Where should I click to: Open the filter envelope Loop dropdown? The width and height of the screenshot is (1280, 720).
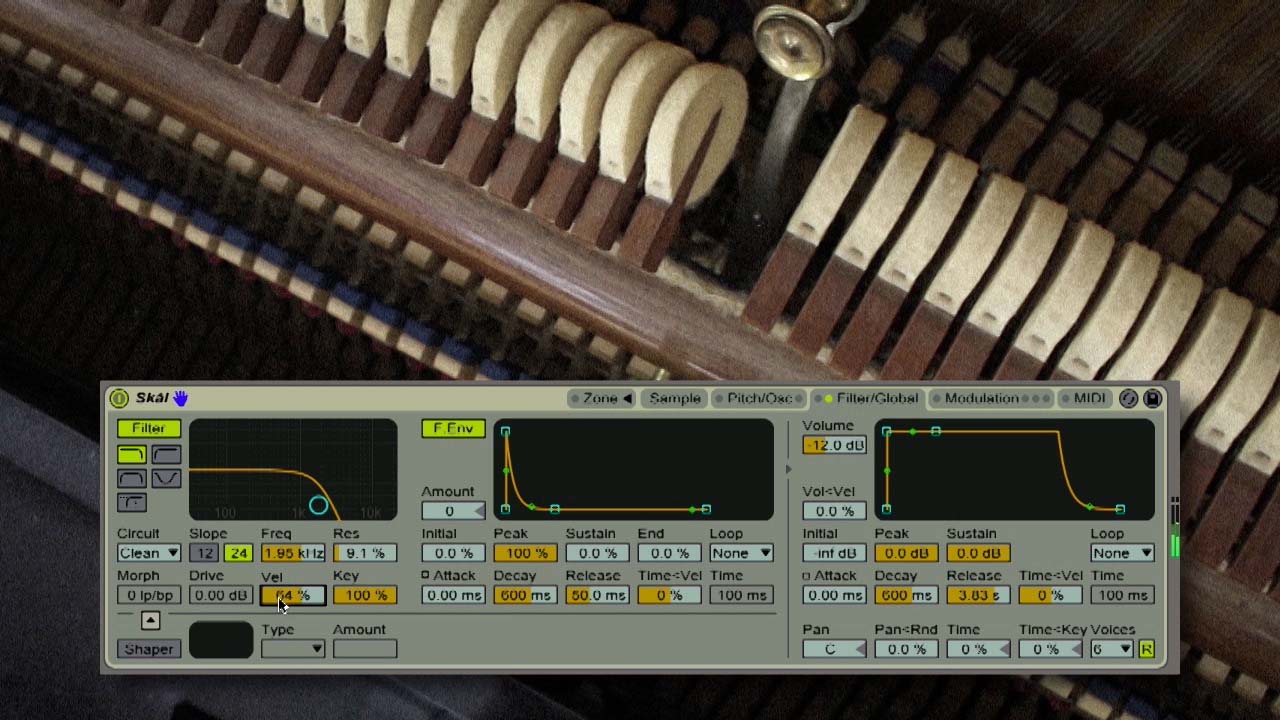[740, 553]
